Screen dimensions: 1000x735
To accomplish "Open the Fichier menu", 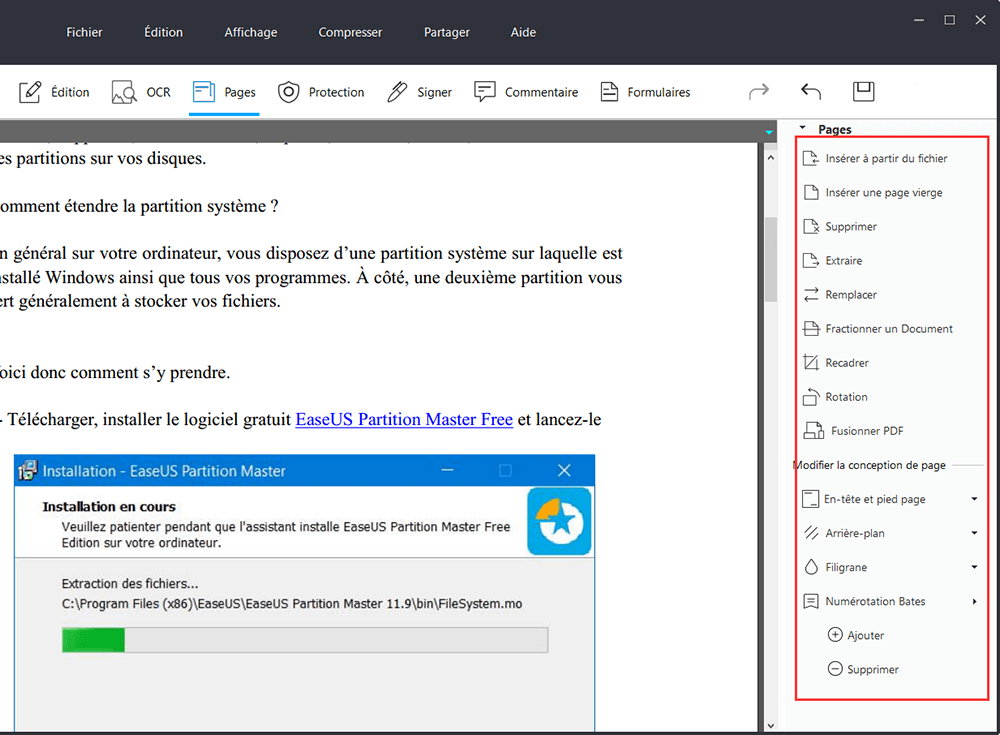I will click(84, 32).
